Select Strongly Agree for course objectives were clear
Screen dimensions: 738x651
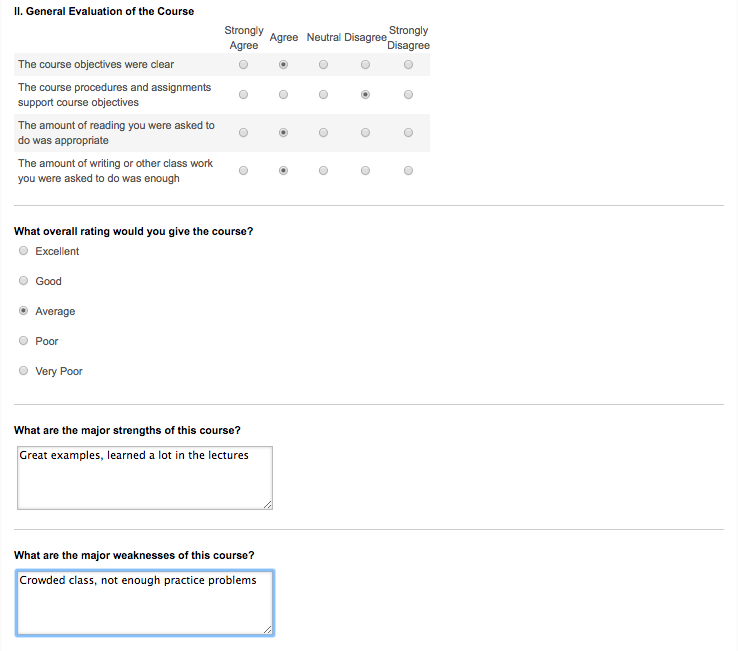pyautogui.click(x=243, y=64)
